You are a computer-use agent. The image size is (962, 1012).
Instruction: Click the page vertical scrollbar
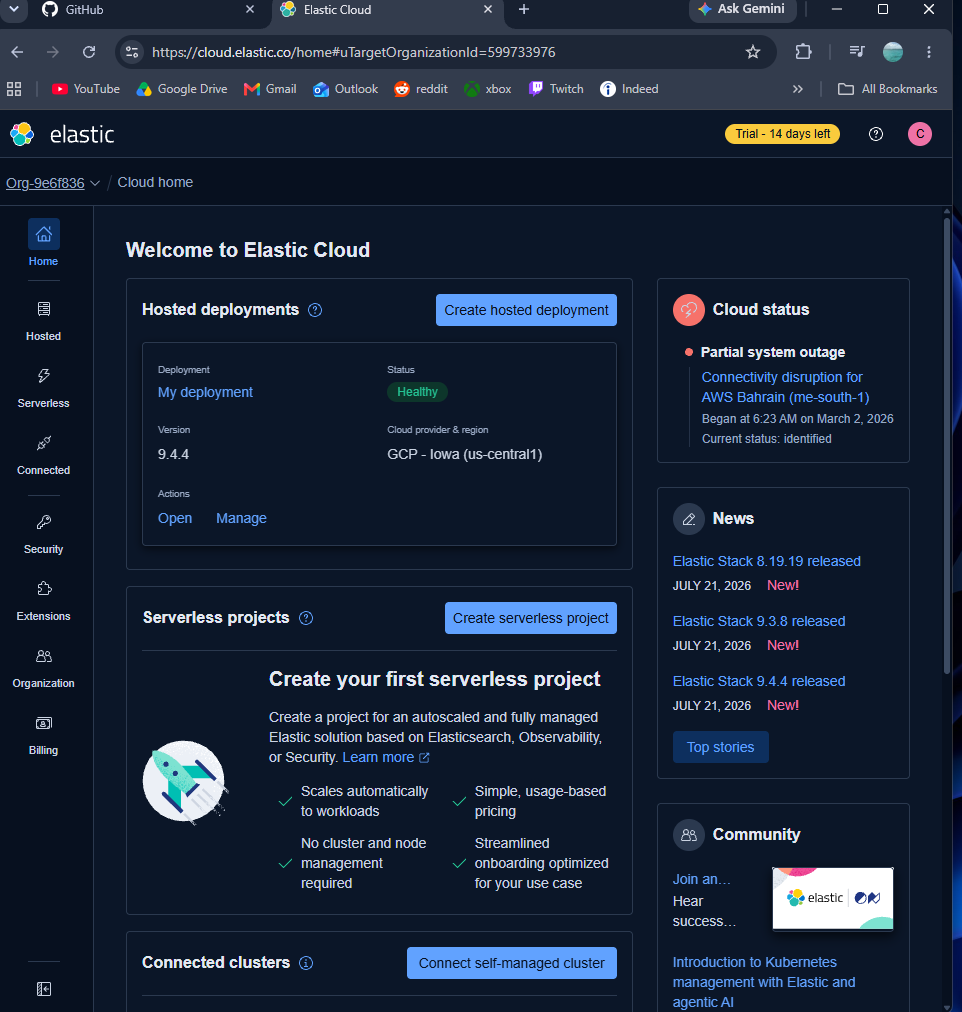(947, 445)
